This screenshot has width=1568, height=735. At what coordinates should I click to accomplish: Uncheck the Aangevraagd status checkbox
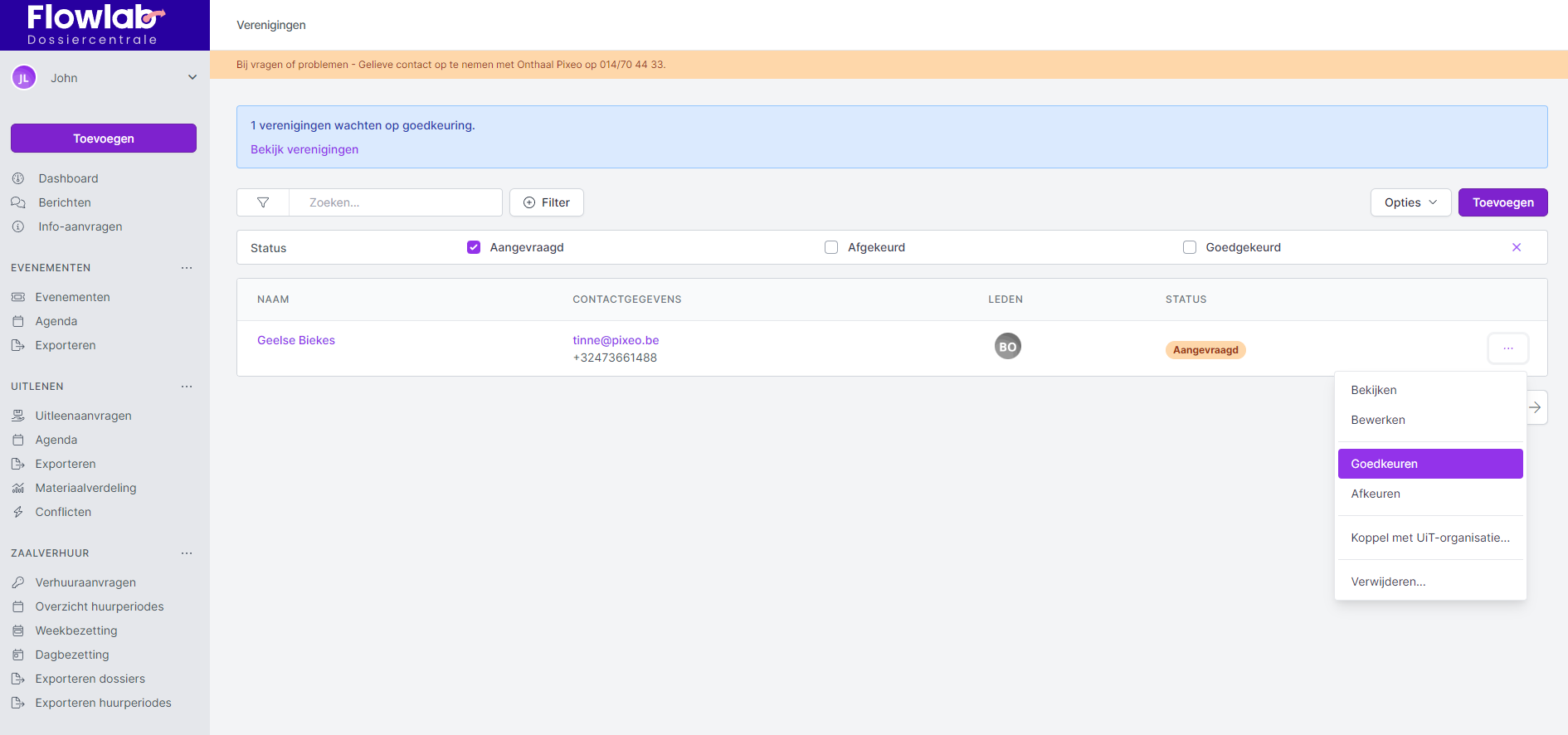pyautogui.click(x=474, y=247)
